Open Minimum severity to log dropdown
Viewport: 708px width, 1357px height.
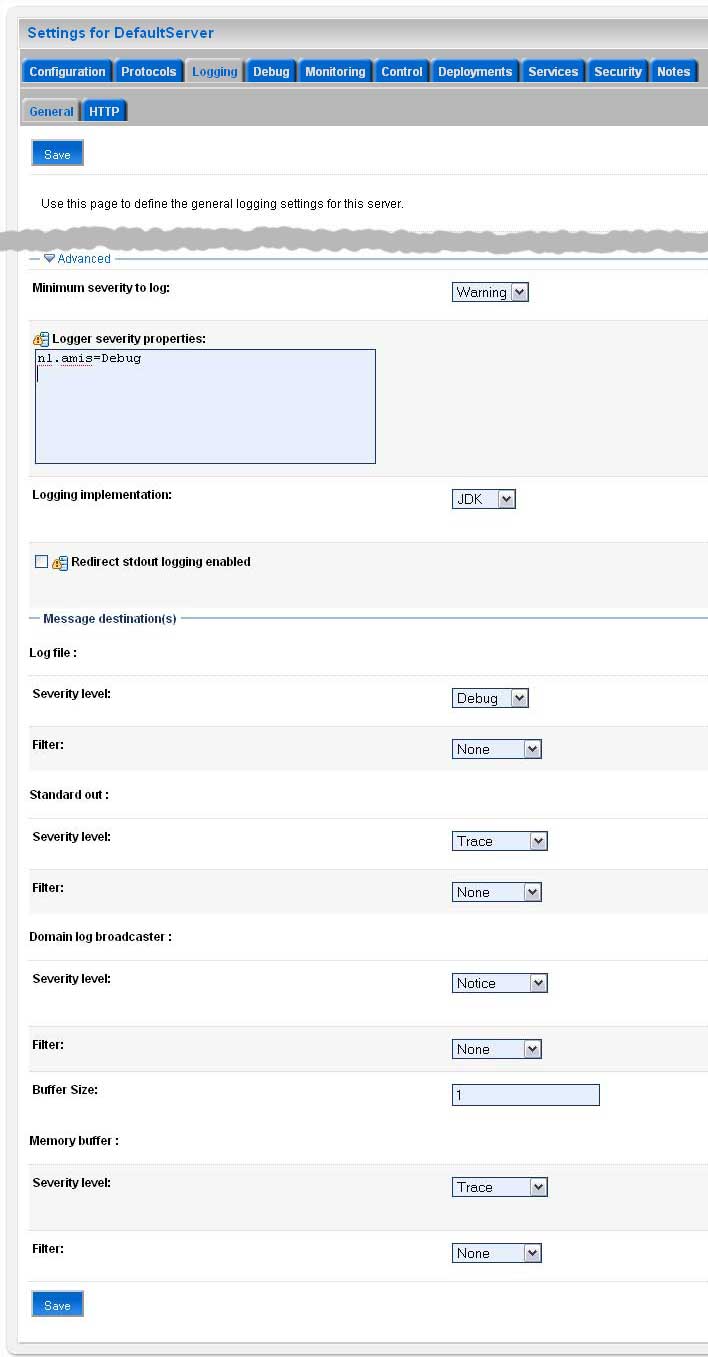tap(490, 292)
